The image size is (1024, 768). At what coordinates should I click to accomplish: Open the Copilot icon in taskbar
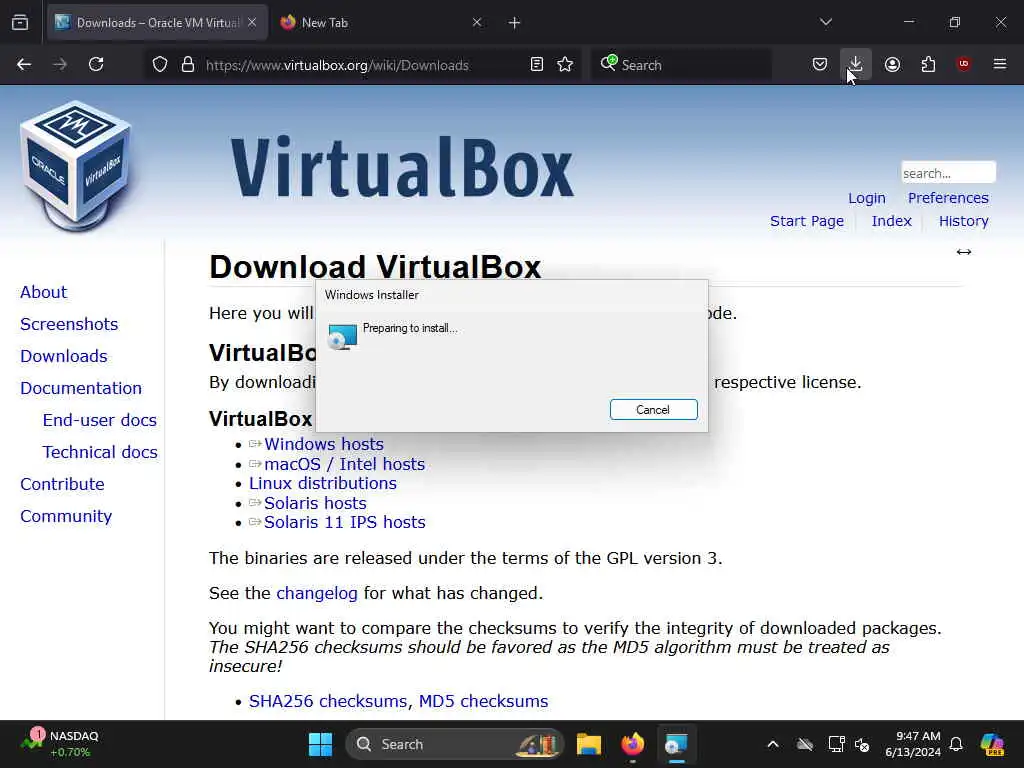[x=992, y=744]
